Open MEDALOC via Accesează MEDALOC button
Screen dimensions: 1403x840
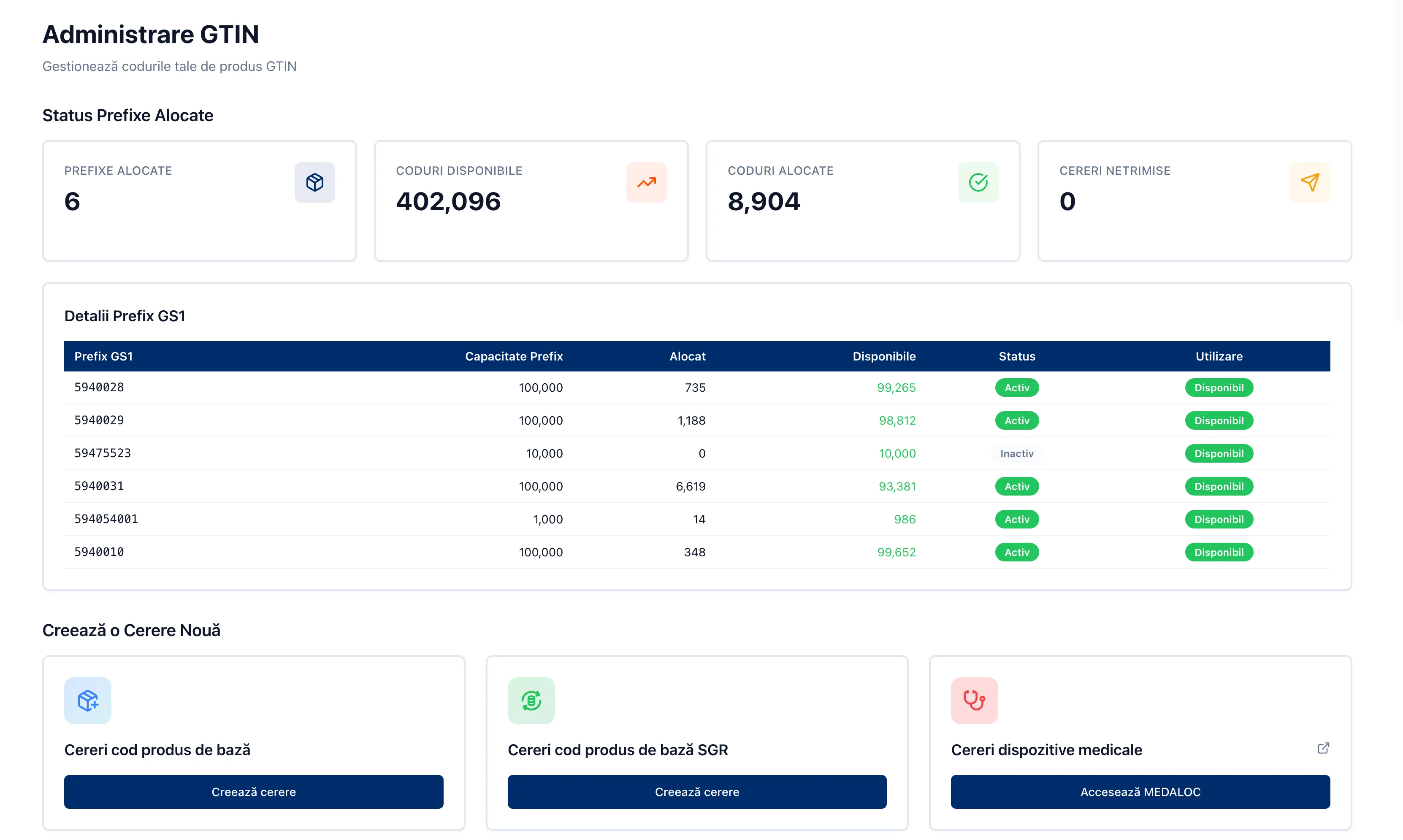[x=1140, y=791]
